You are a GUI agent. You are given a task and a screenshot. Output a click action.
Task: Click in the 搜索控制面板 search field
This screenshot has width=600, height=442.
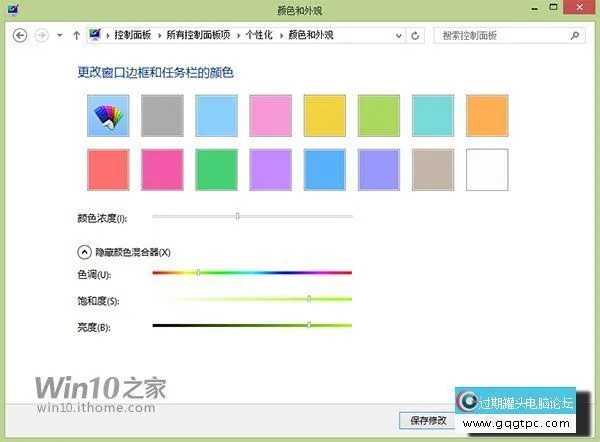[500, 36]
